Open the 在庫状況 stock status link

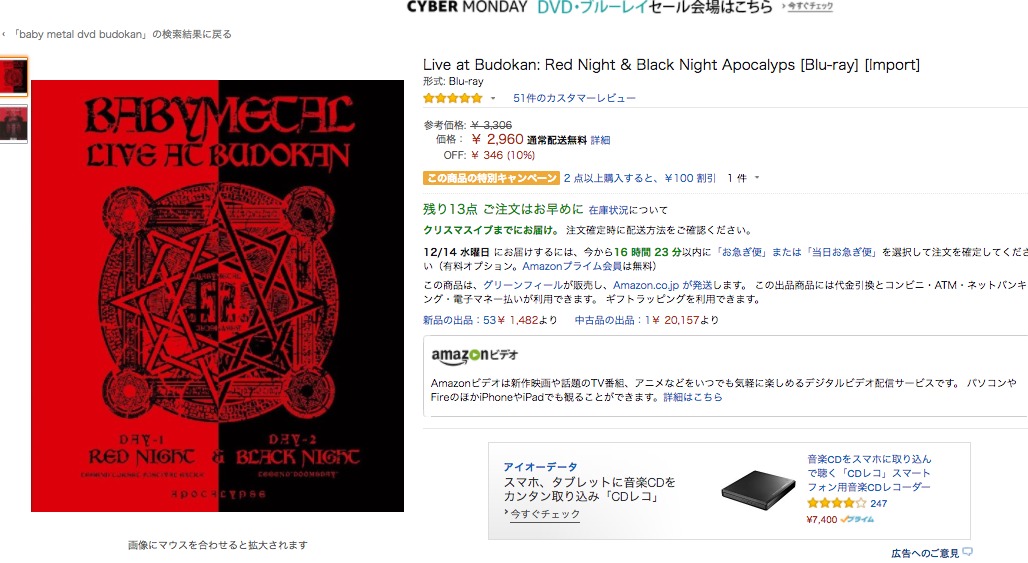coord(608,210)
